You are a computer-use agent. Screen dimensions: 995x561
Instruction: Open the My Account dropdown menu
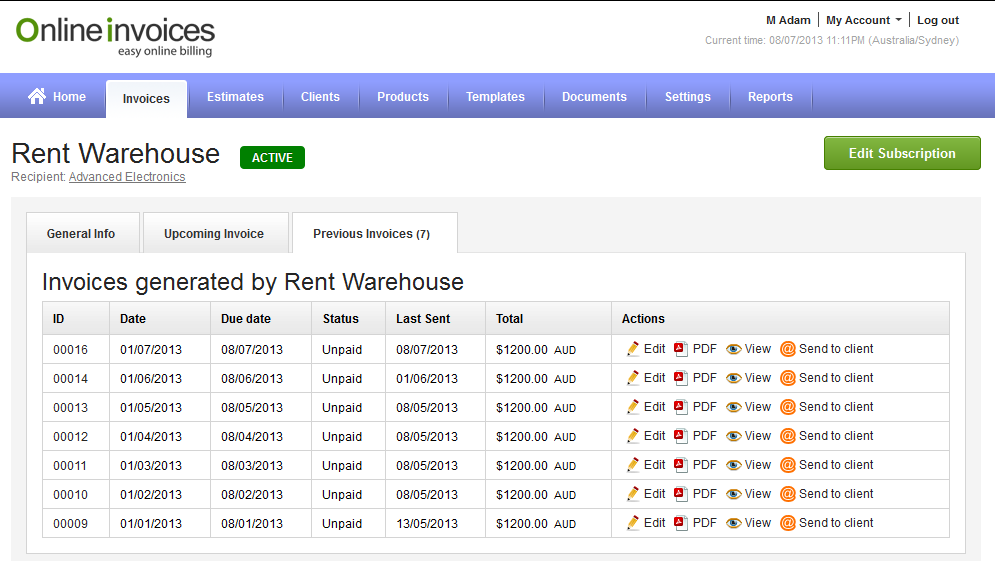(x=863, y=20)
